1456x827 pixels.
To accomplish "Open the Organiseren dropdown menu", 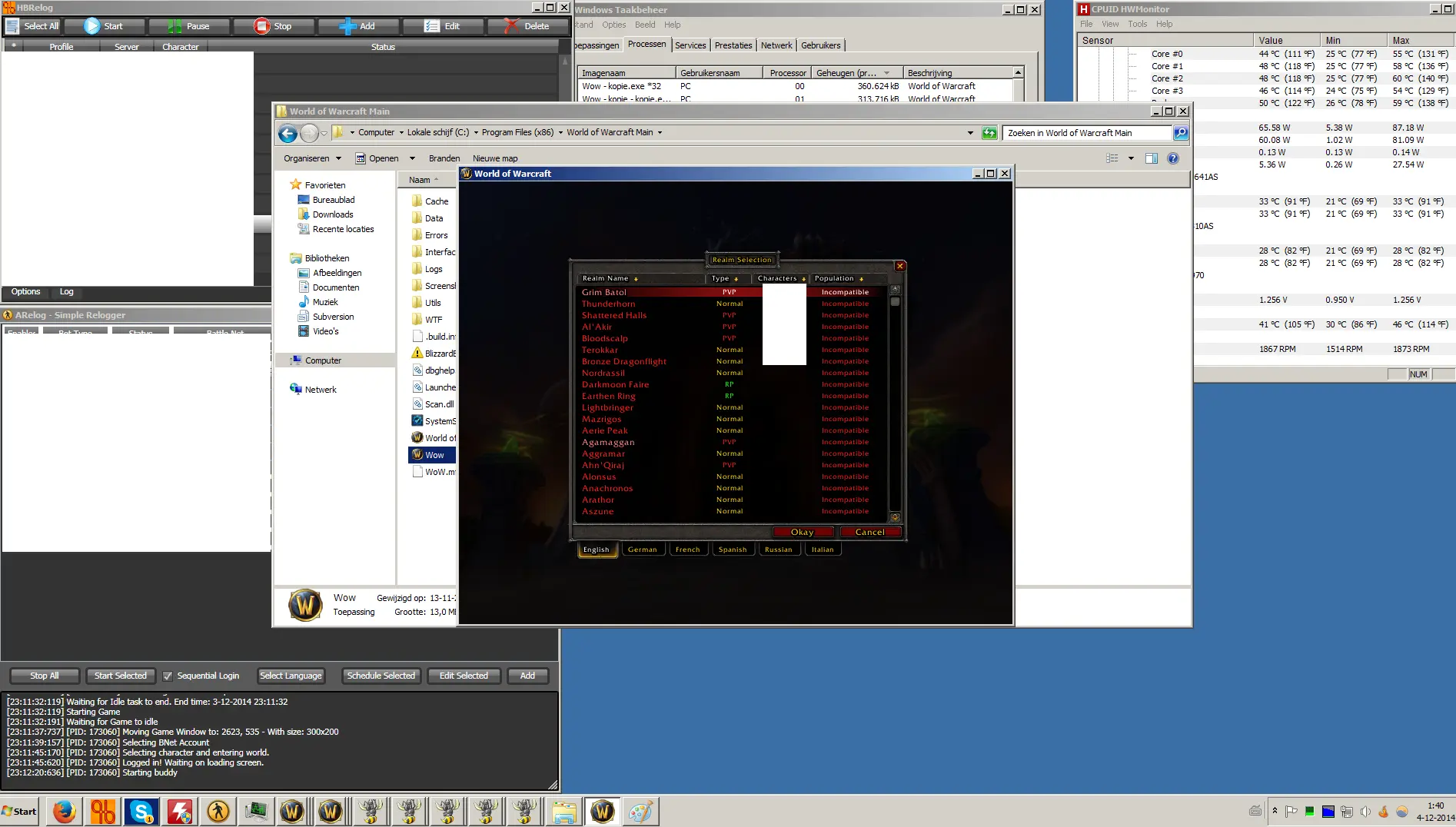I will point(312,158).
